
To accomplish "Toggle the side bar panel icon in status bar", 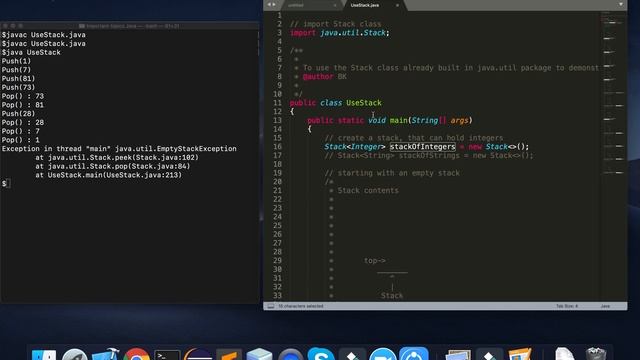I will (x=271, y=306).
